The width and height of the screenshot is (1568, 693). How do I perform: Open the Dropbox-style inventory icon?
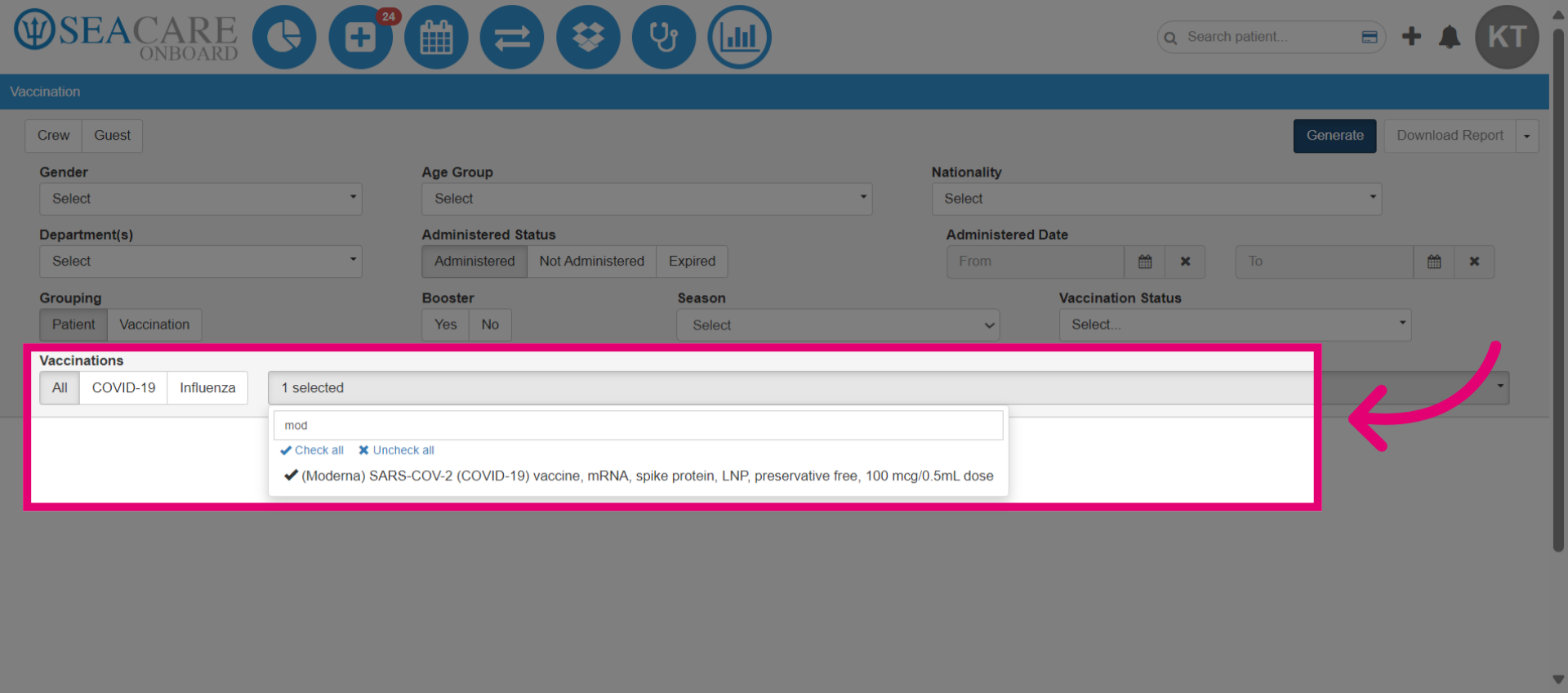[x=588, y=38]
